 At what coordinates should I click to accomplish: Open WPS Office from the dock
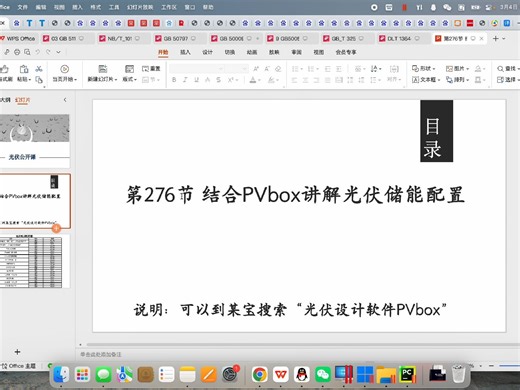click(281, 374)
